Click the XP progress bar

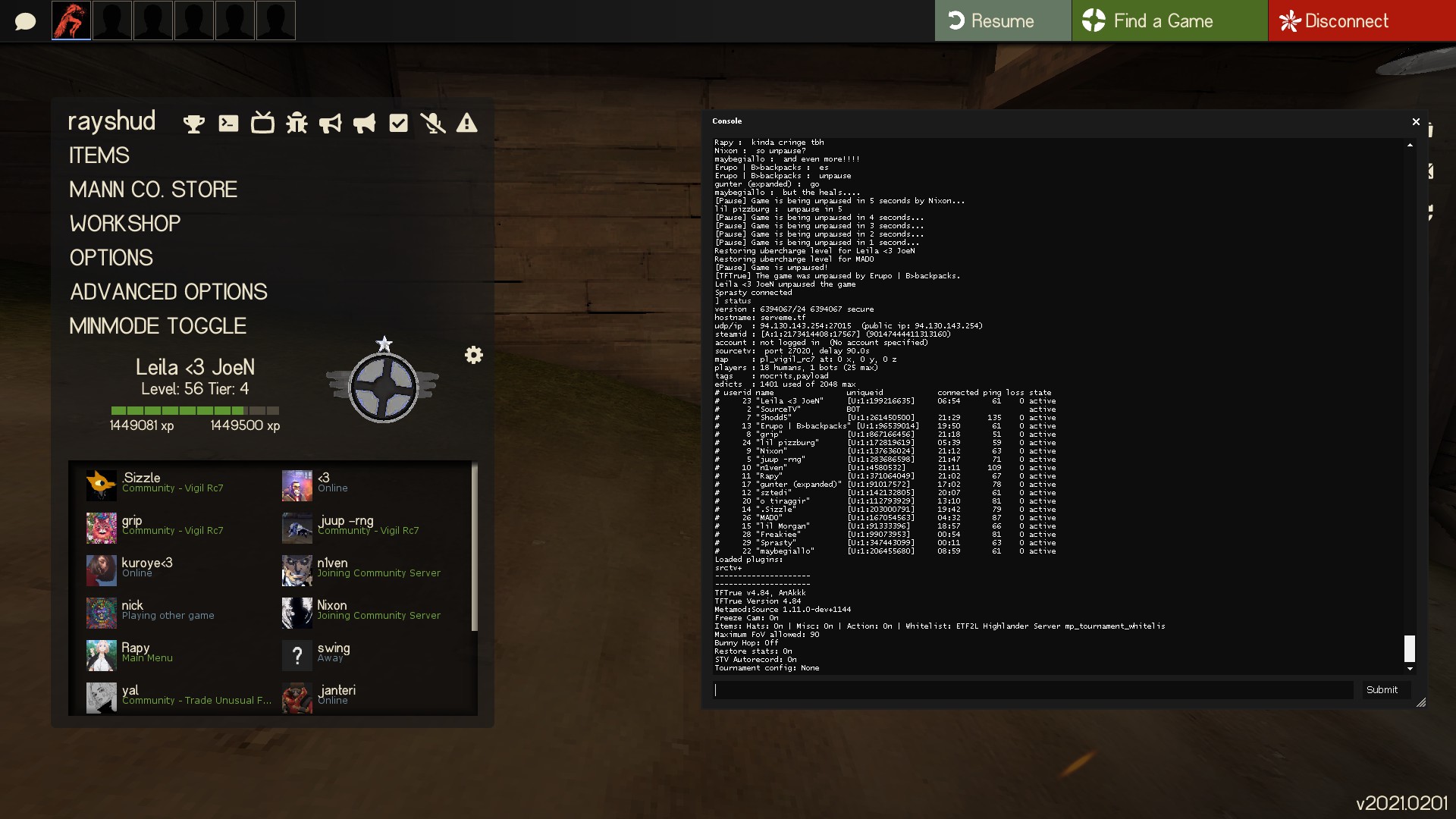pos(195,410)
